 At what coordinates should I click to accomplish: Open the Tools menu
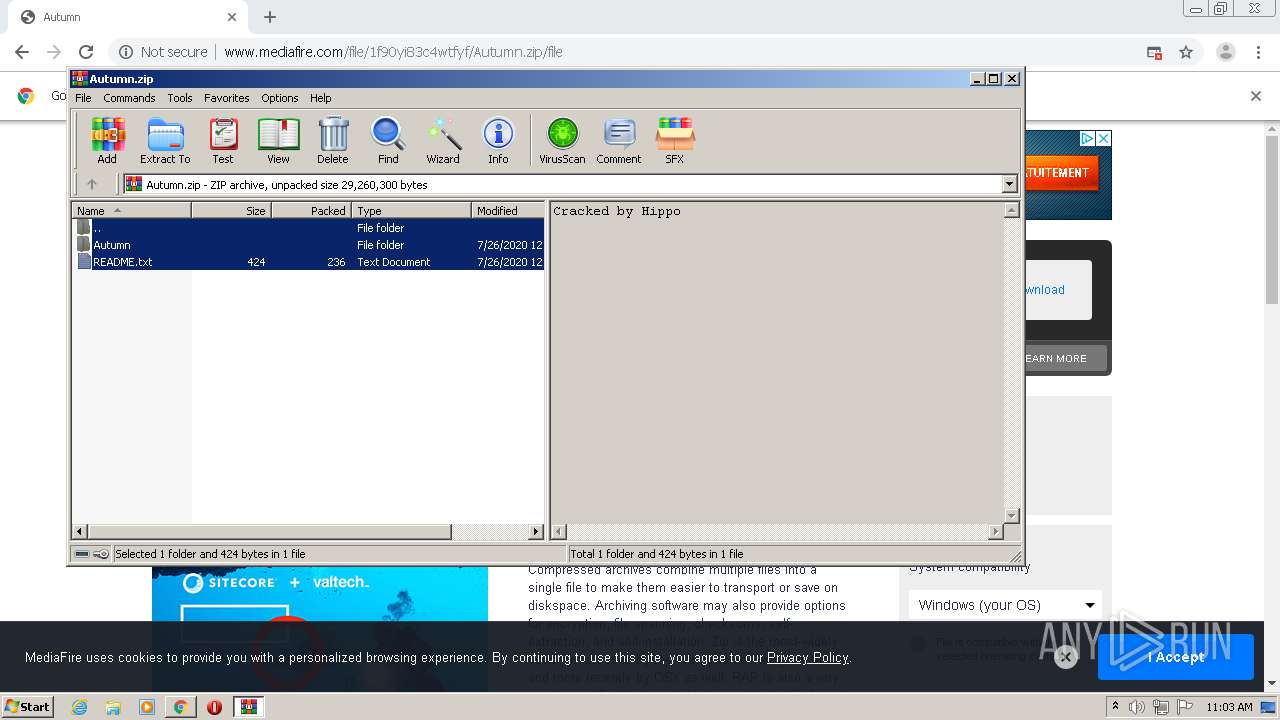tap(180, 98)
